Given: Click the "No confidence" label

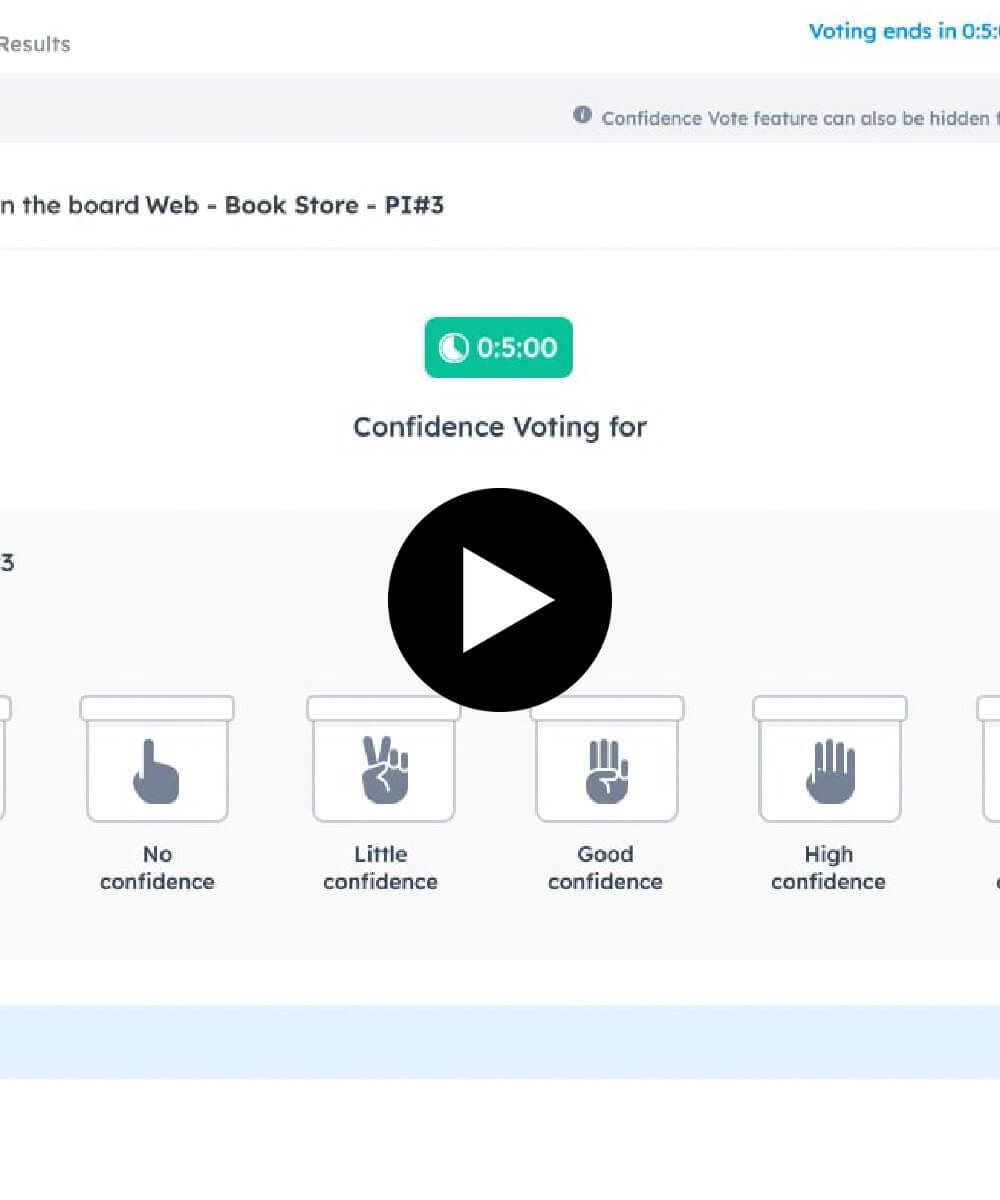Looking at the screenshot, I should [x=157, y=868].
